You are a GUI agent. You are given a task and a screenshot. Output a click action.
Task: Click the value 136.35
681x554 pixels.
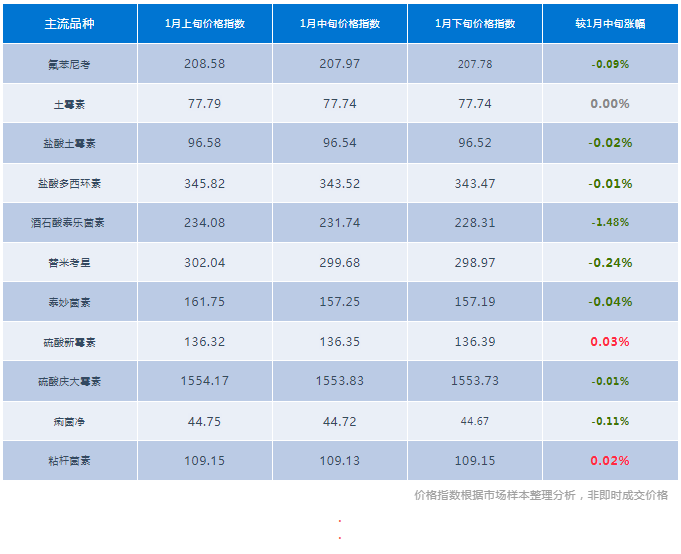[x=340, y=342]
